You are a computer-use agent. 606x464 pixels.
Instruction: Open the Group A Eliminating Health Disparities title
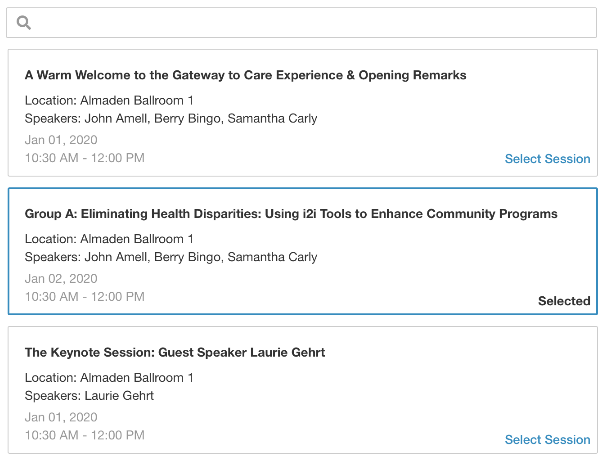pos(291,214)
